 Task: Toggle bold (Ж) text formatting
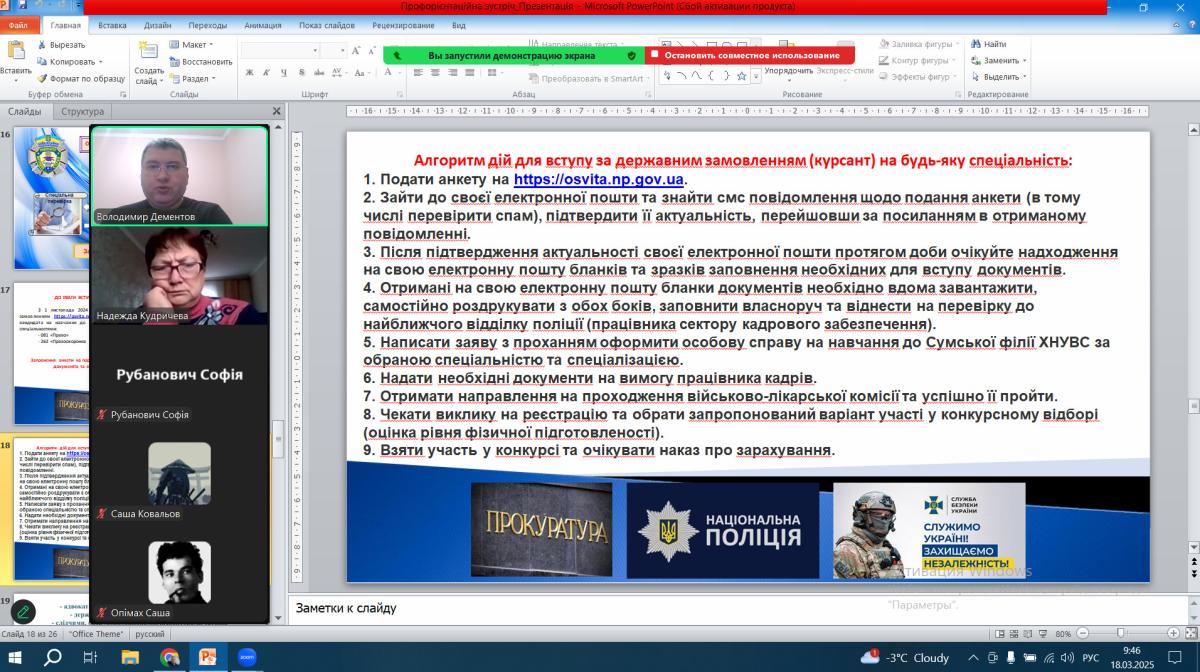tap(250, 72)
